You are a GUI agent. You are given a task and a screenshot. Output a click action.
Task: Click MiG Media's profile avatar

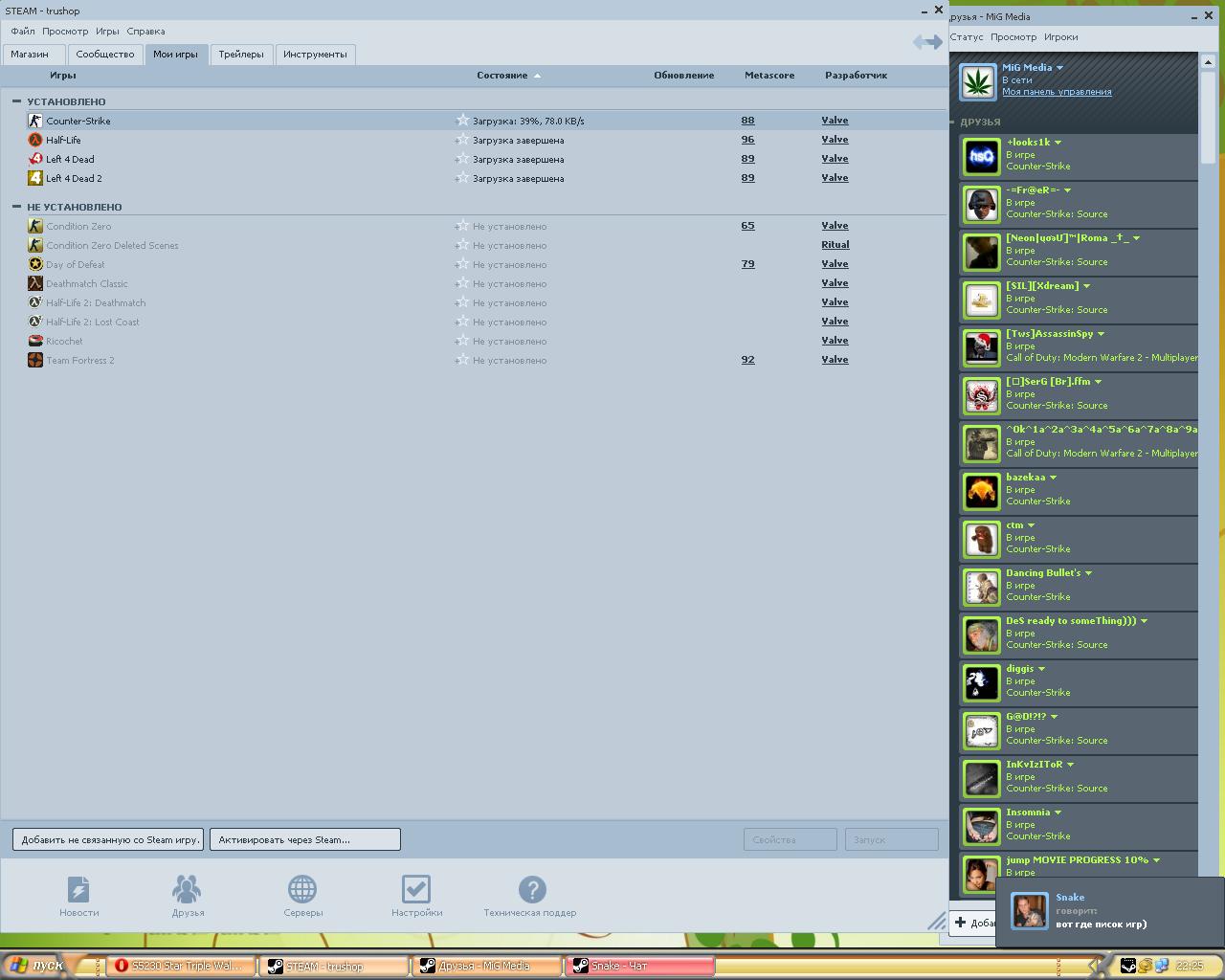[x=978, y=82]
